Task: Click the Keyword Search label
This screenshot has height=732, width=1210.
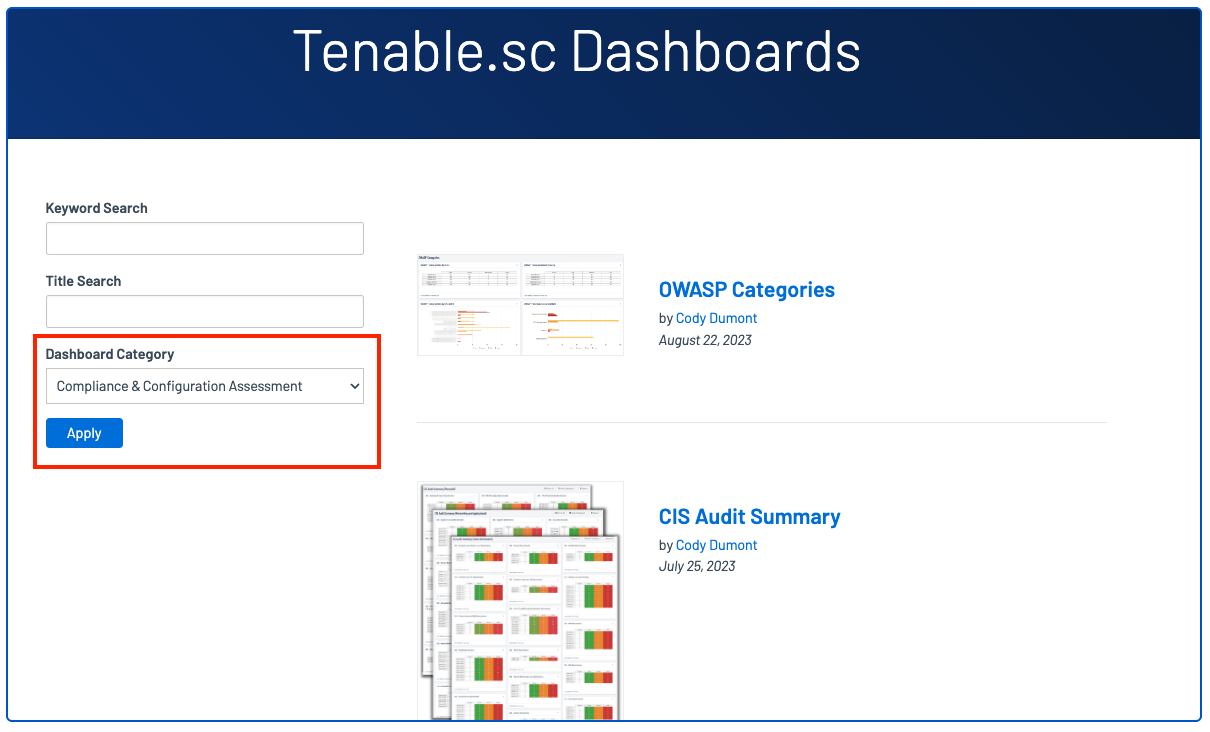Action: [x=97, y=208]
